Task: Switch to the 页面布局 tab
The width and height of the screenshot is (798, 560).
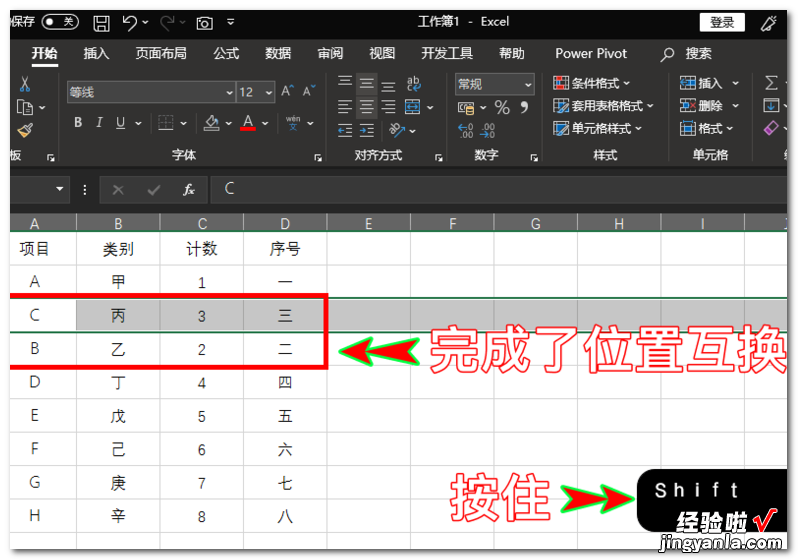Action: click(161, 53)
